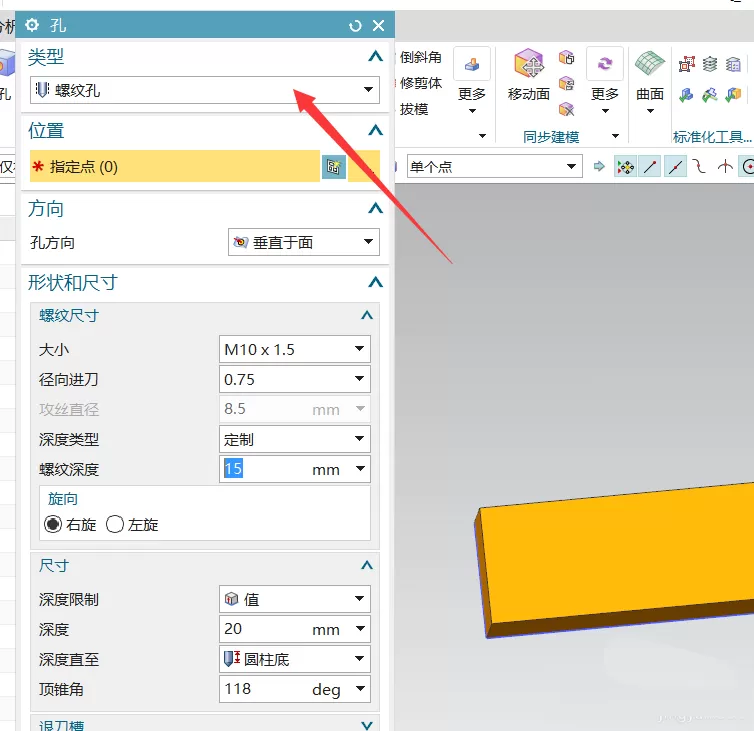
Task: Close the 孔 dialog
Action: click(378, 25)
